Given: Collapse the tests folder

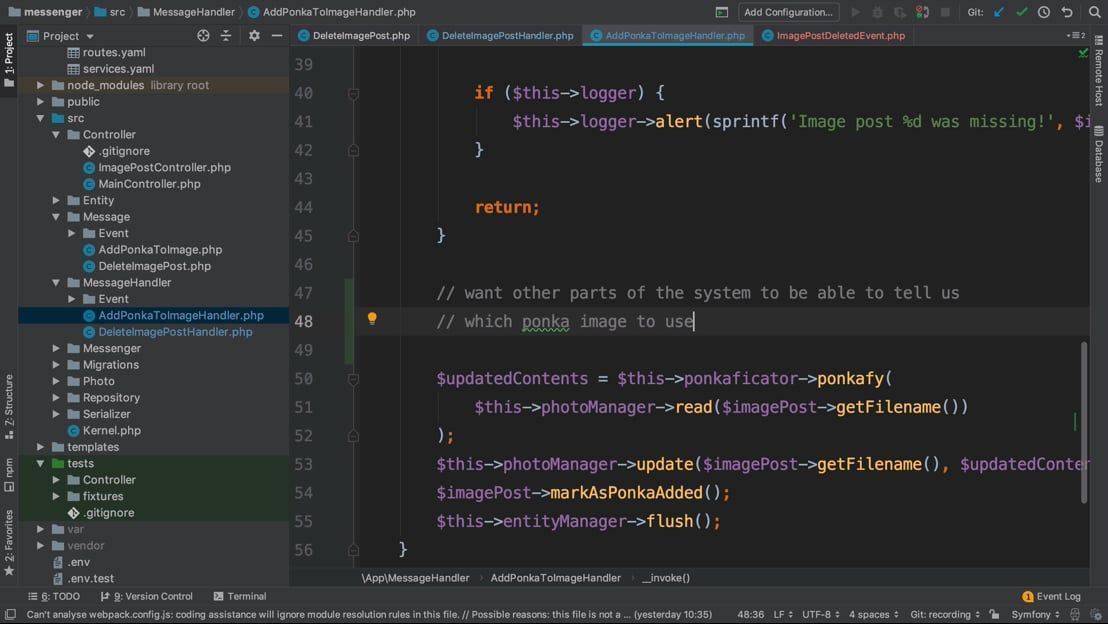Looking at the screenshot, I should coord(40,463).
